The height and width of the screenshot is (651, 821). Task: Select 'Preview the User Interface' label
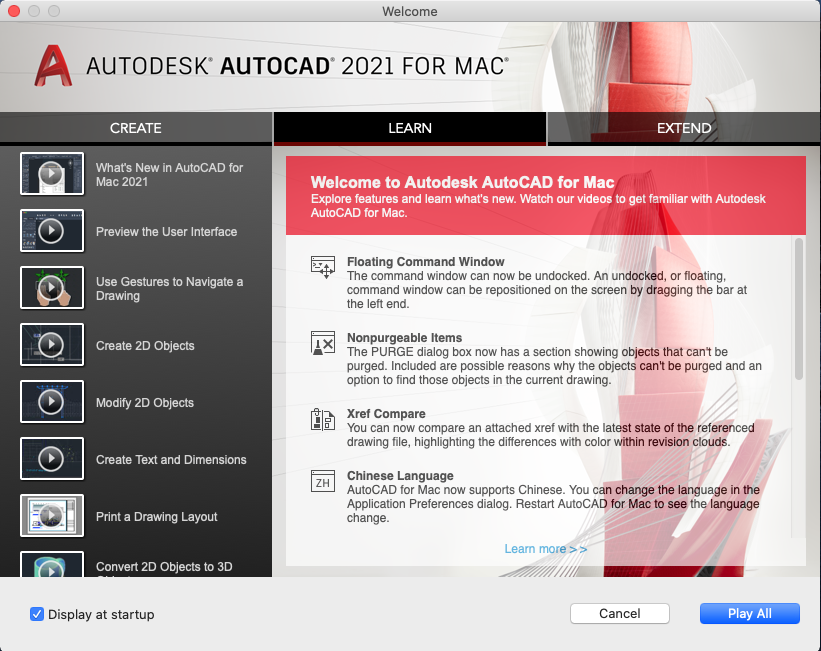point(167,231)
